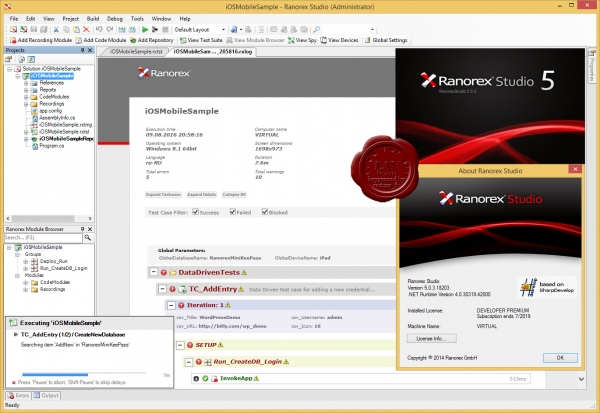This screenshot has height=413, width=600.
Task: Open View Test Suite from toolbar
Action: tap(201, 40)
